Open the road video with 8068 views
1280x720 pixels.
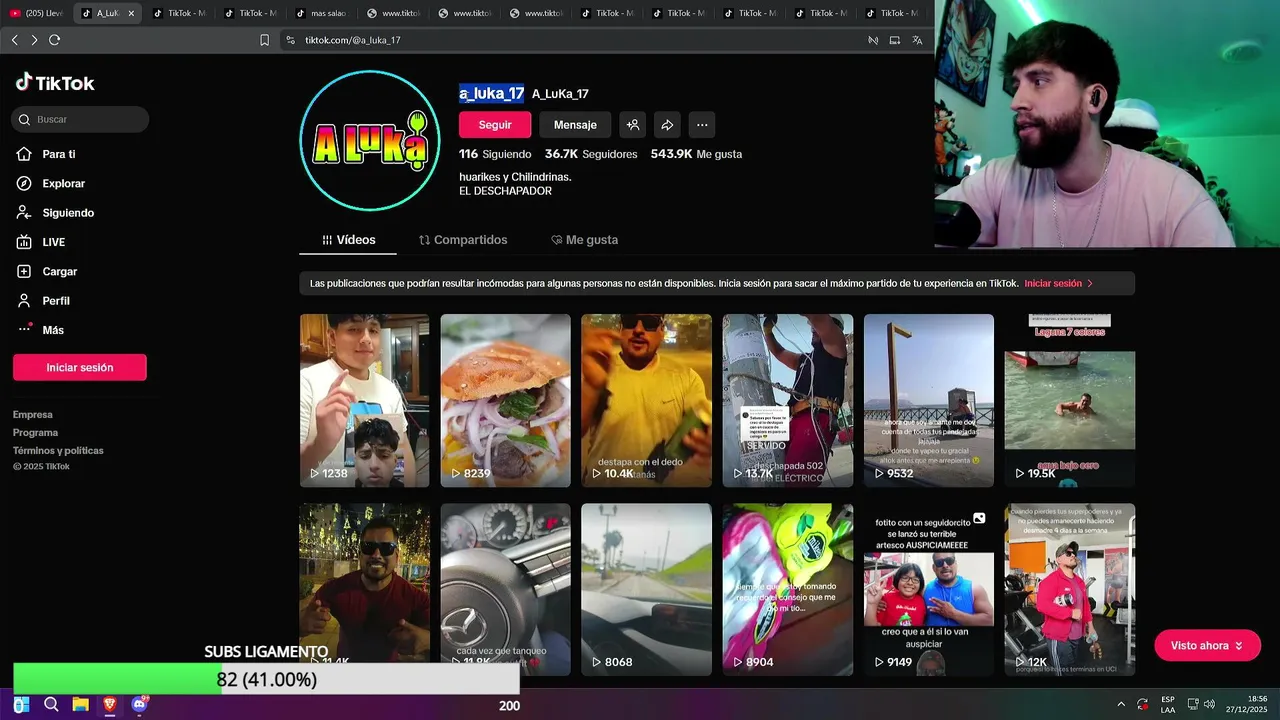point(646,589)
